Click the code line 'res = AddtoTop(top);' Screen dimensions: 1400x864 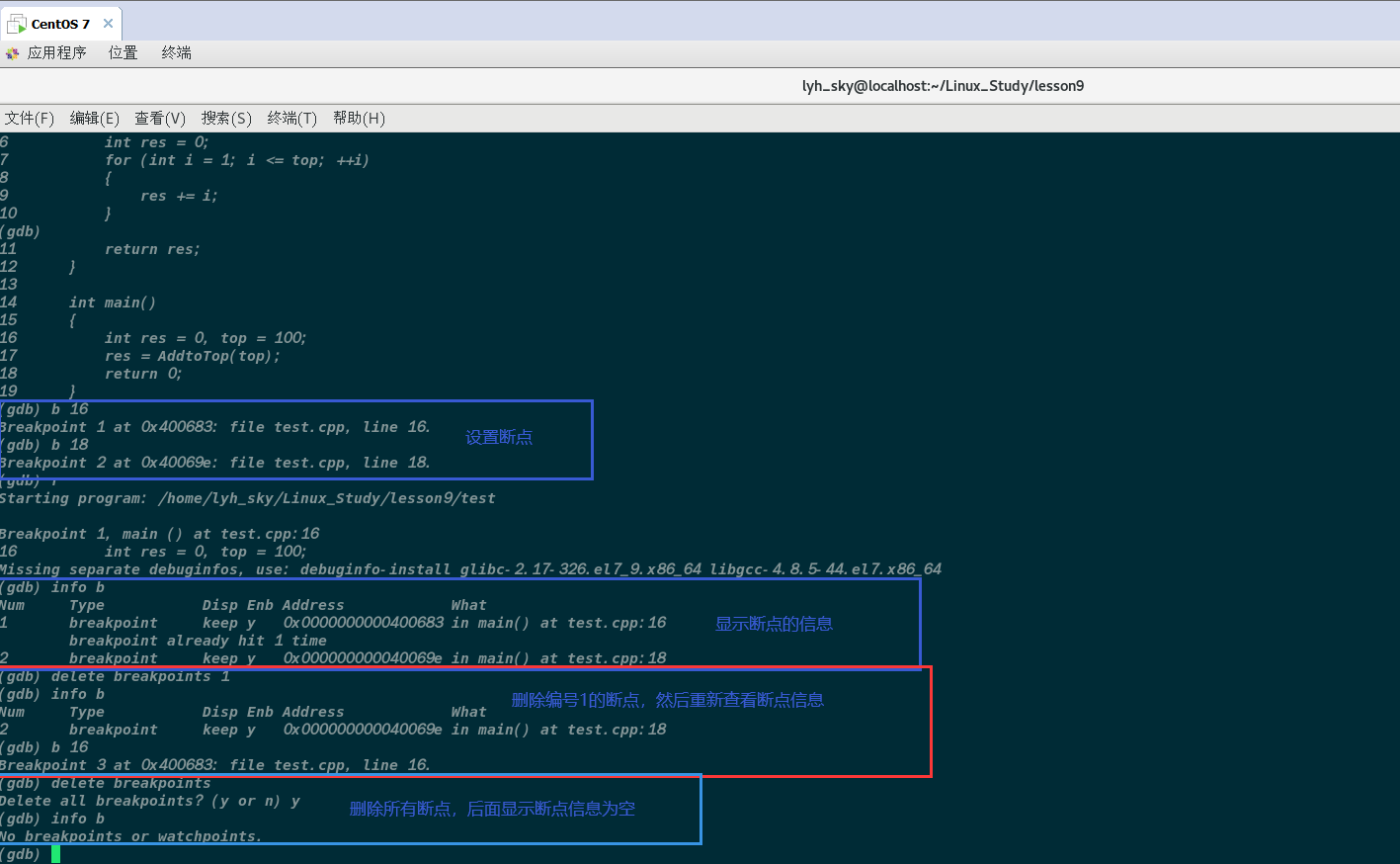193,356
